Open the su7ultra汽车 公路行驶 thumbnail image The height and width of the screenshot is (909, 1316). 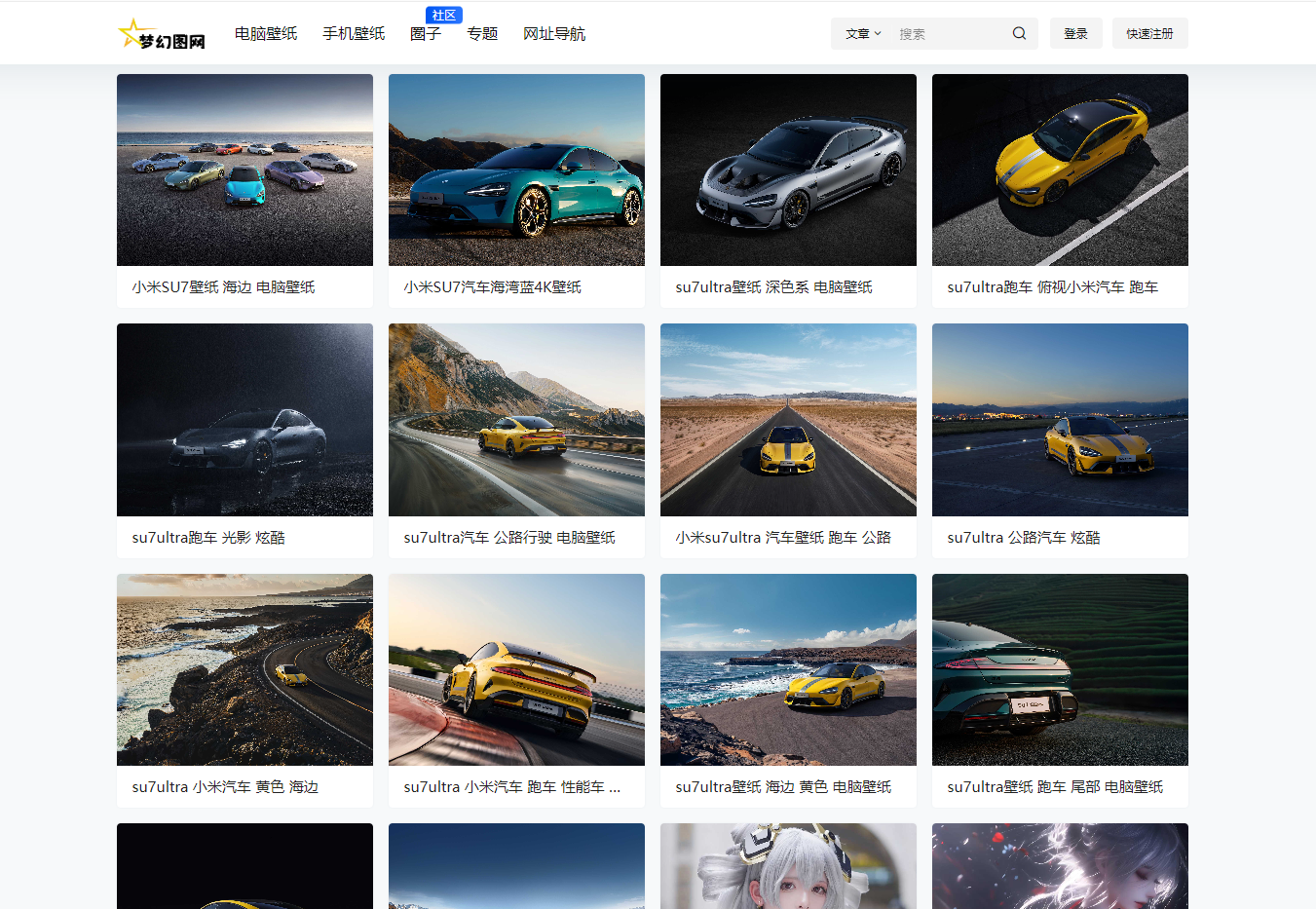tap(516, 420)
